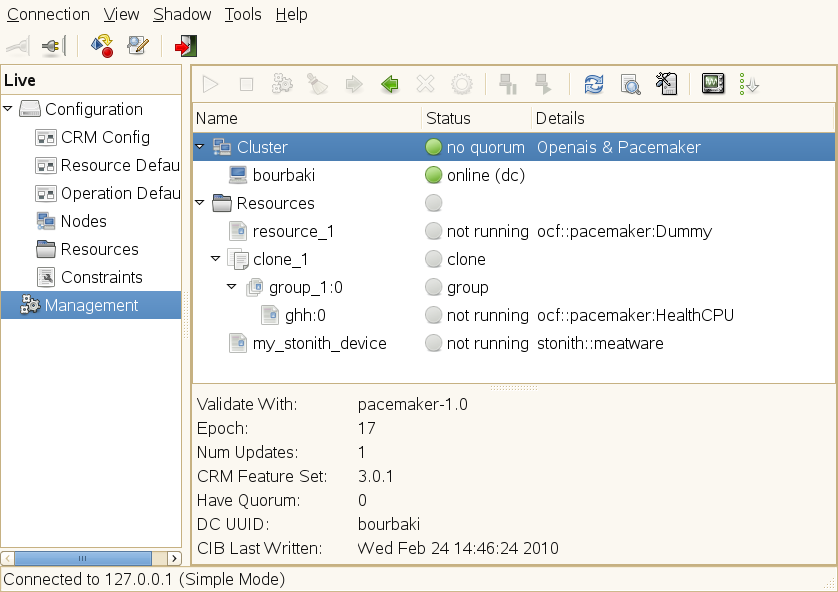Open the Connection menu
This screenshot has height=592, width=838.
[48, 14]
